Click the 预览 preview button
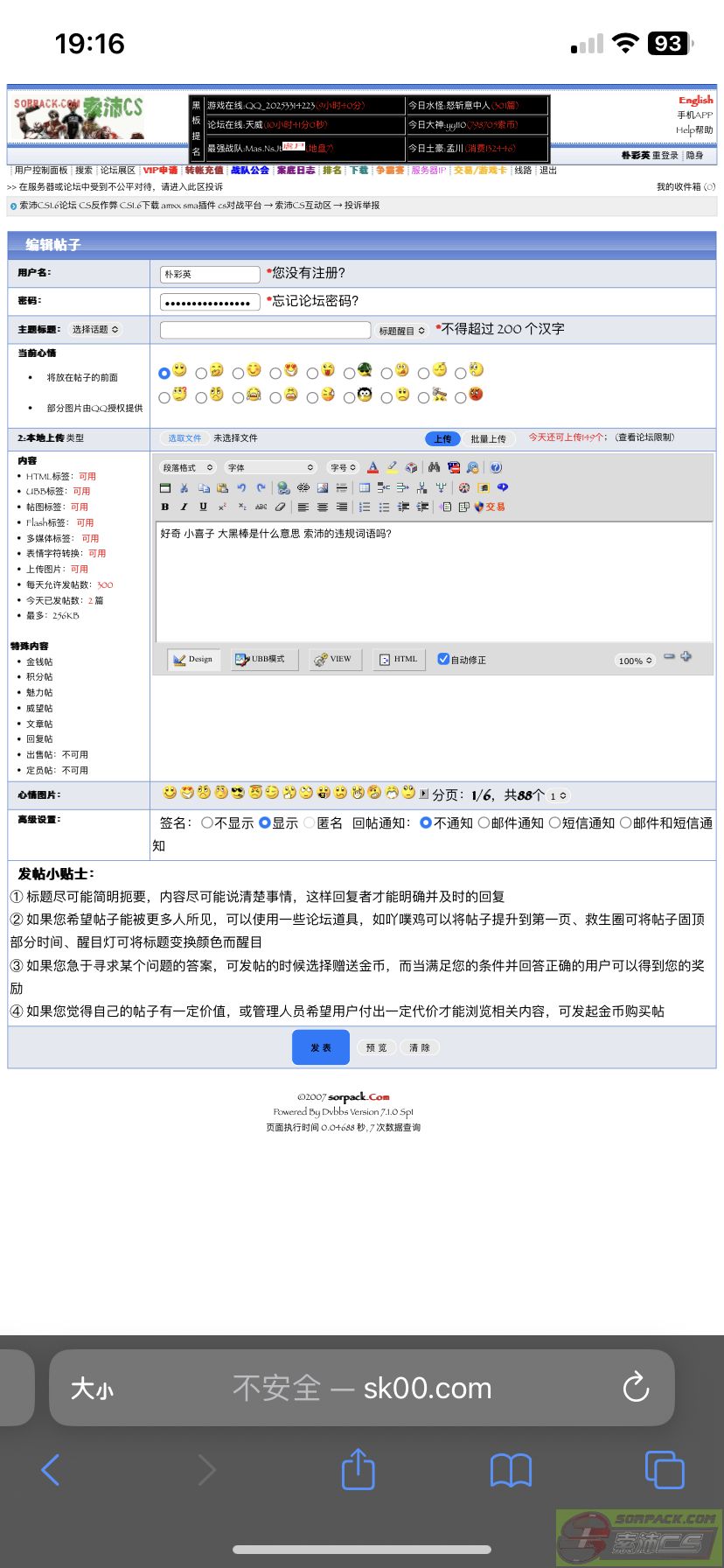Viewport: 724px width, 1568px height. tap(376, 1047)
